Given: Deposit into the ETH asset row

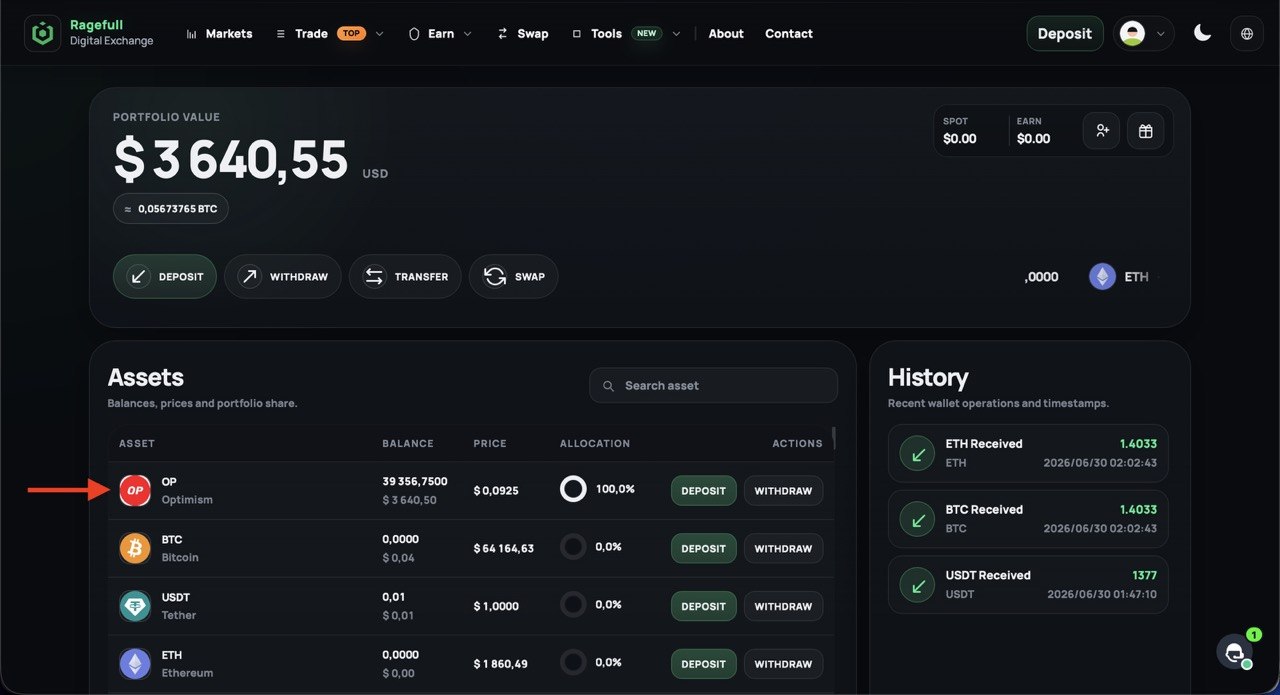Looking at the screenshot, I should point(704,664).
